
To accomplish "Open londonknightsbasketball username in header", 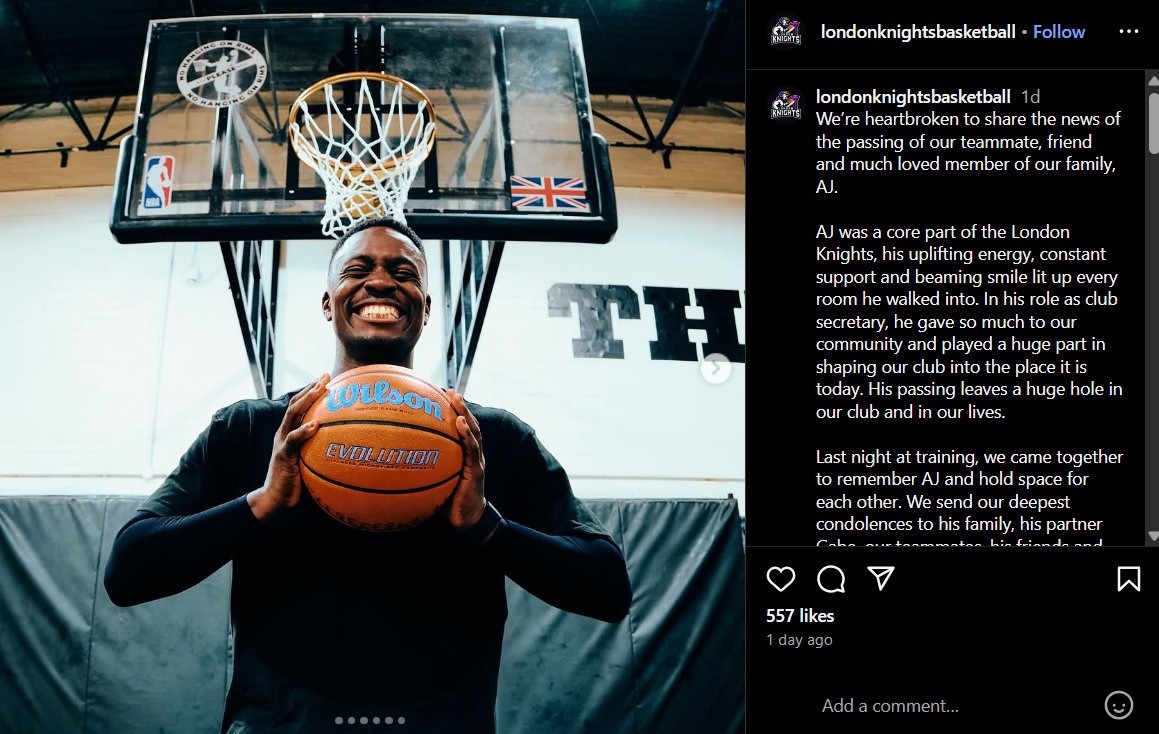I will pyautogui.click(x=918, y=32).
